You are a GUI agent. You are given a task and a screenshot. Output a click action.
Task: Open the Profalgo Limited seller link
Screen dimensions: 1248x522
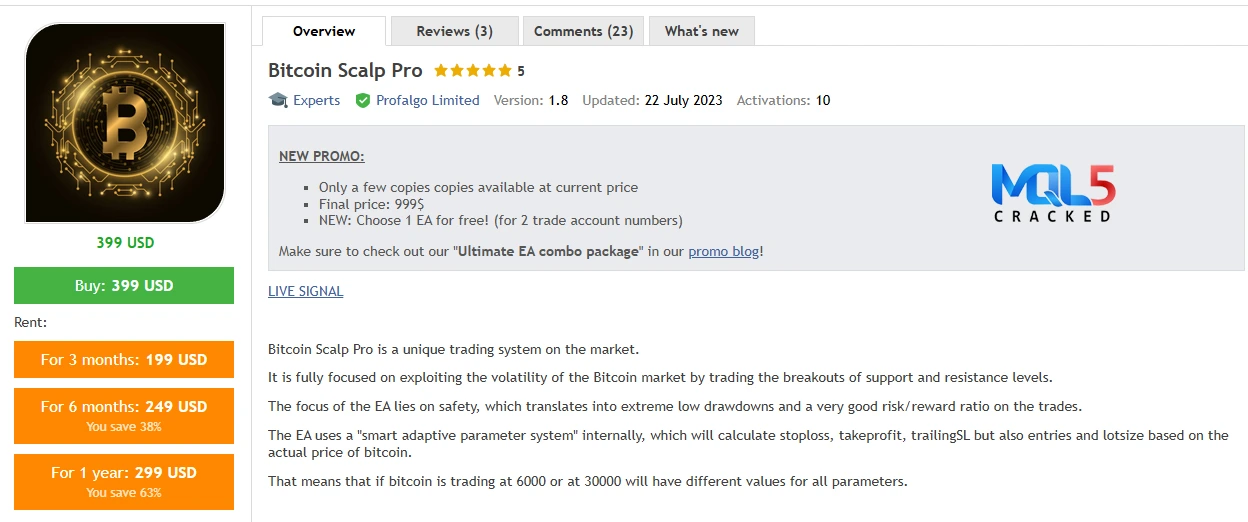point(428,100)
